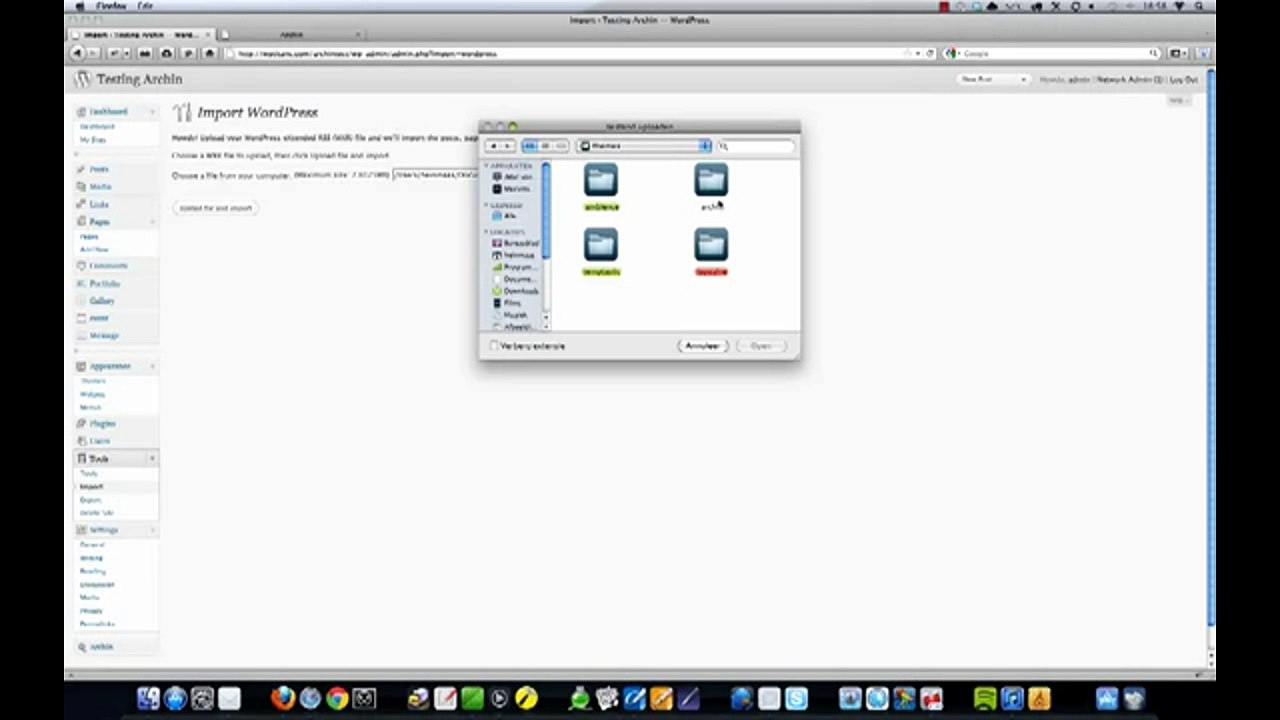1280x720 pixels.
Task: Select Documenten in the dialog sidebar
Action: tap(516, 279)
